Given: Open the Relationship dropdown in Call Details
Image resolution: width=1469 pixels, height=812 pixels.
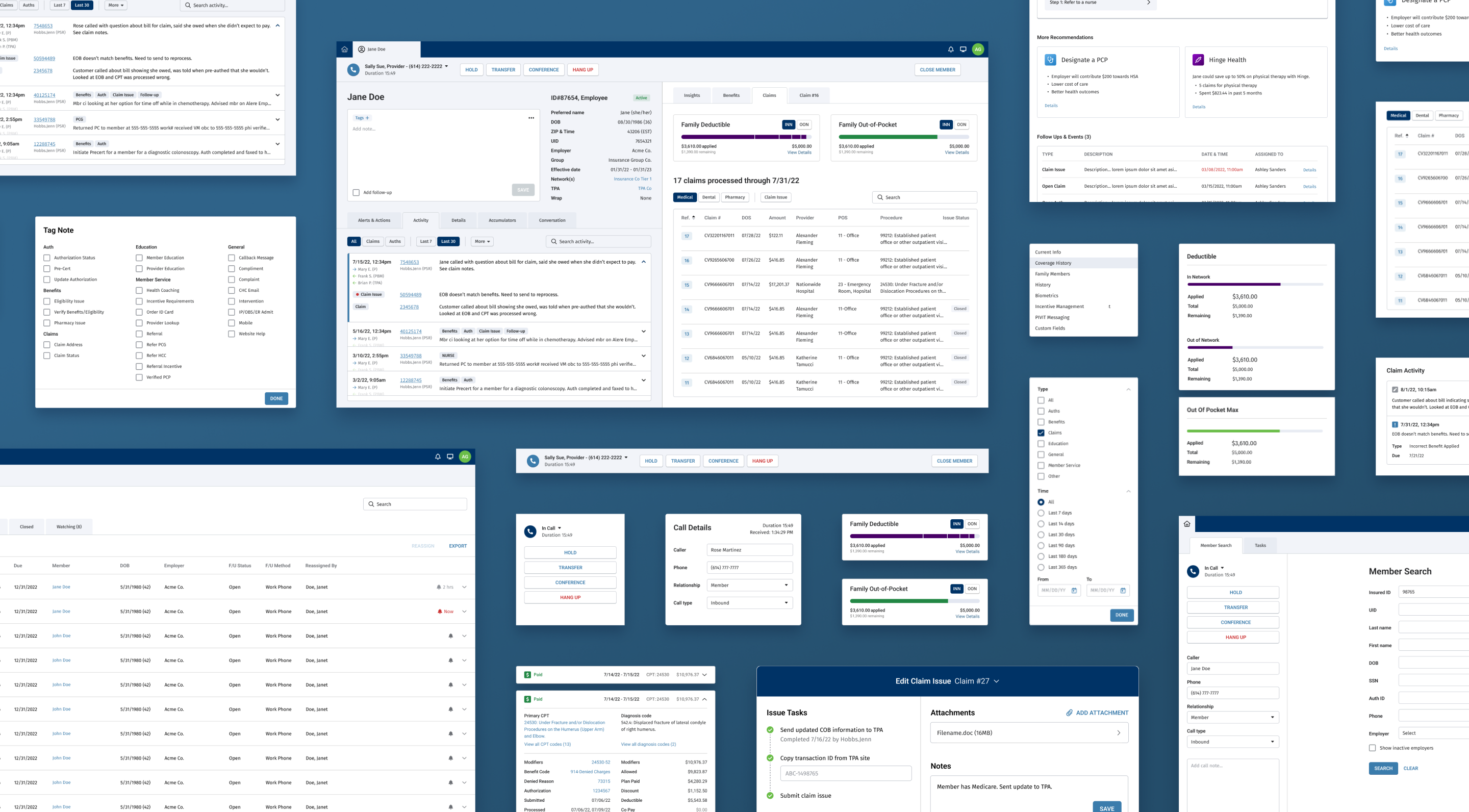Looking at the screenshot, I should [749, 585].
